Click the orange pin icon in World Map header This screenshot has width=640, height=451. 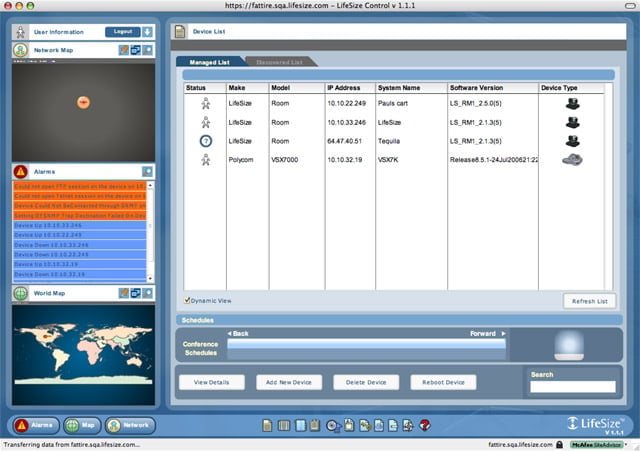coord(124,293)
